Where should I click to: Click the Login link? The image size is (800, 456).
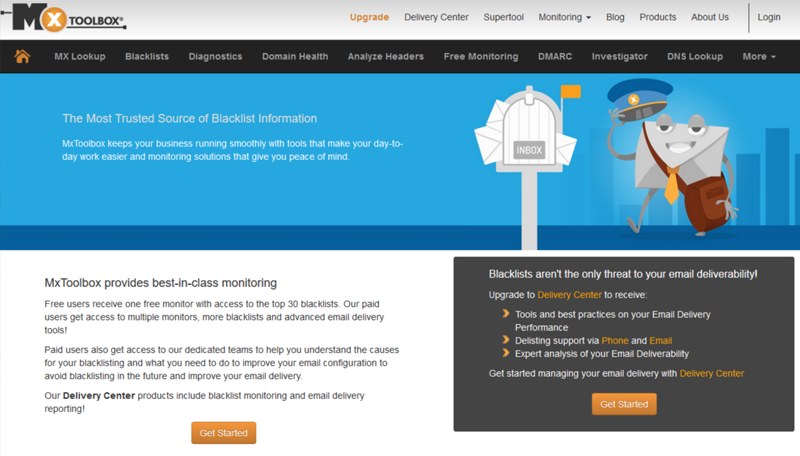pyautogui.click(x=769, y=17)
